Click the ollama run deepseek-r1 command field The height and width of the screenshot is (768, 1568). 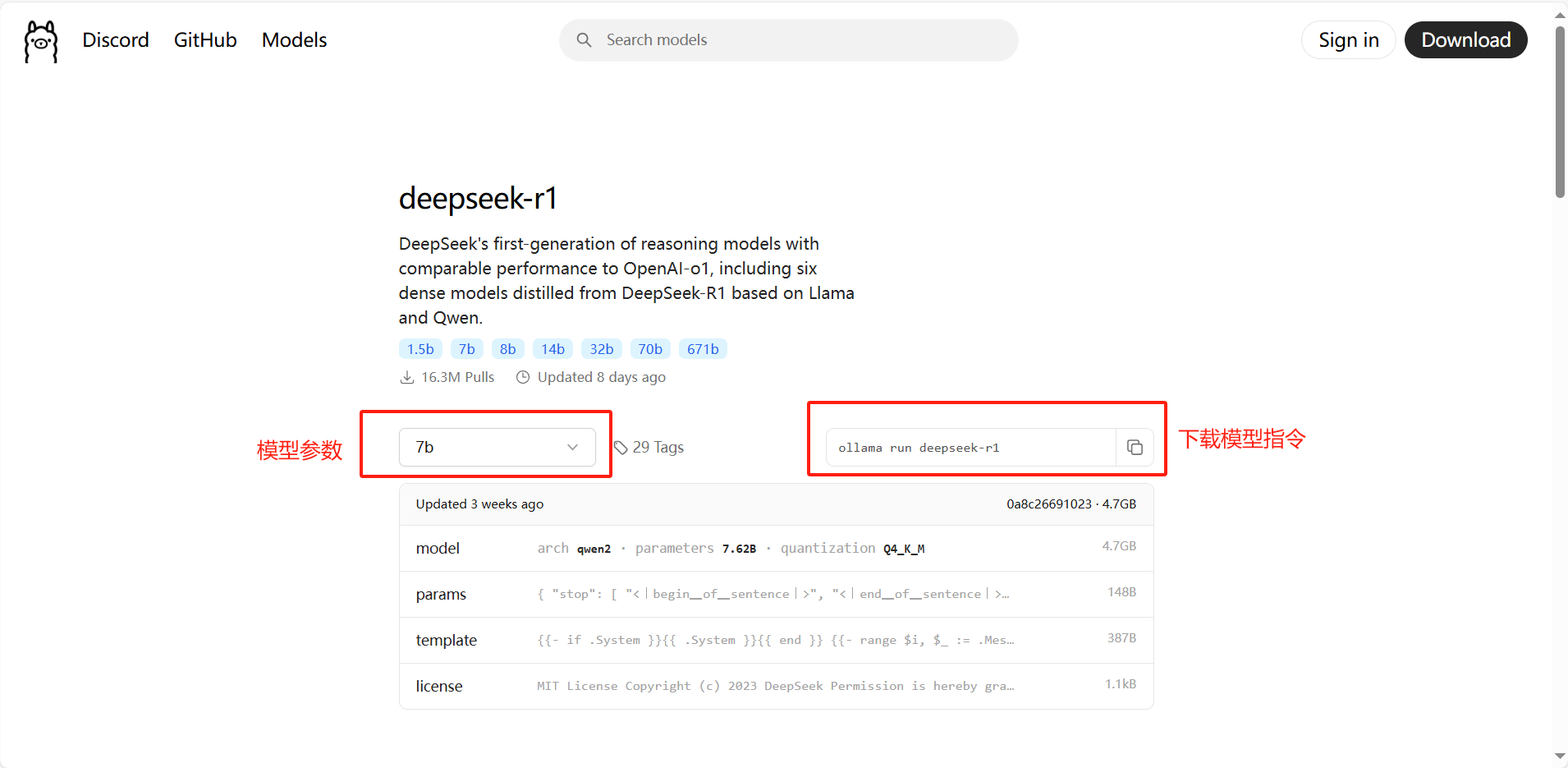click(x=971, y=448)
